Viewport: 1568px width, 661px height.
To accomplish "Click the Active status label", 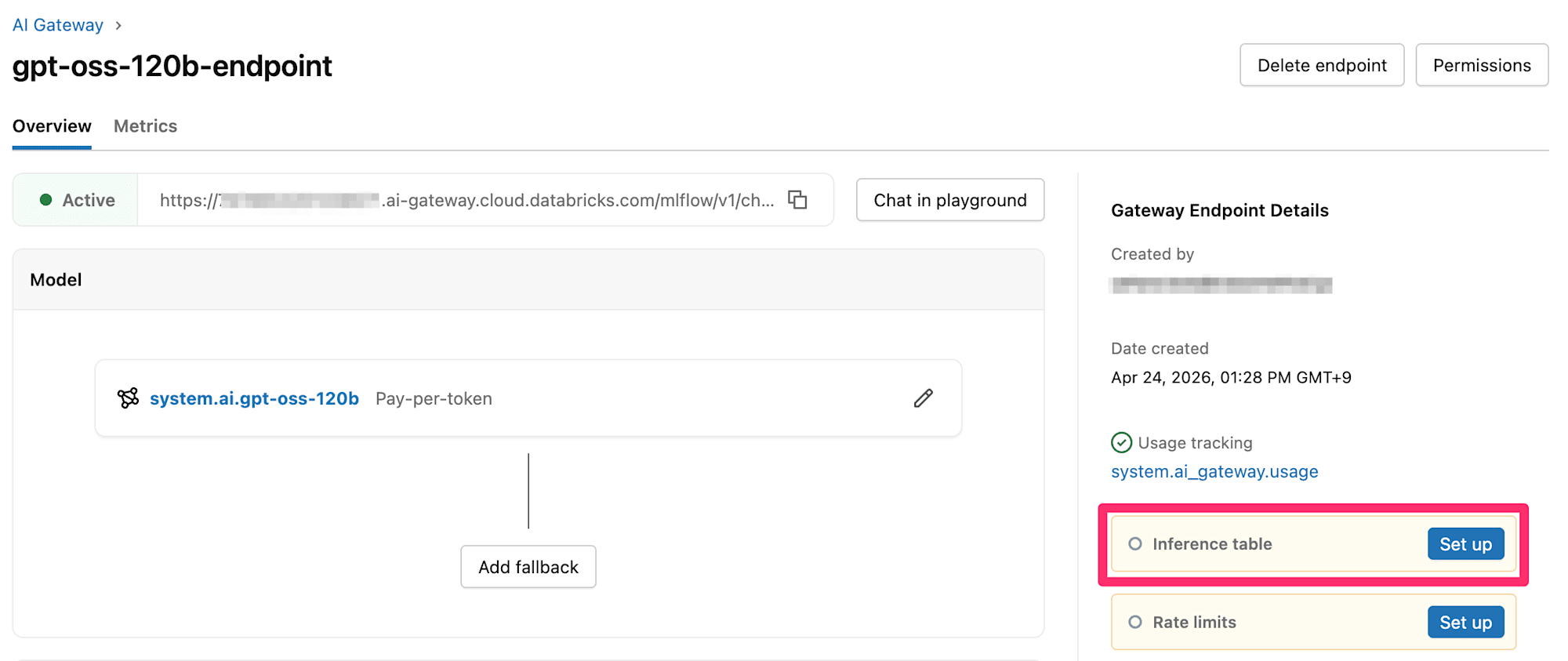I will (x=89, y=200).
